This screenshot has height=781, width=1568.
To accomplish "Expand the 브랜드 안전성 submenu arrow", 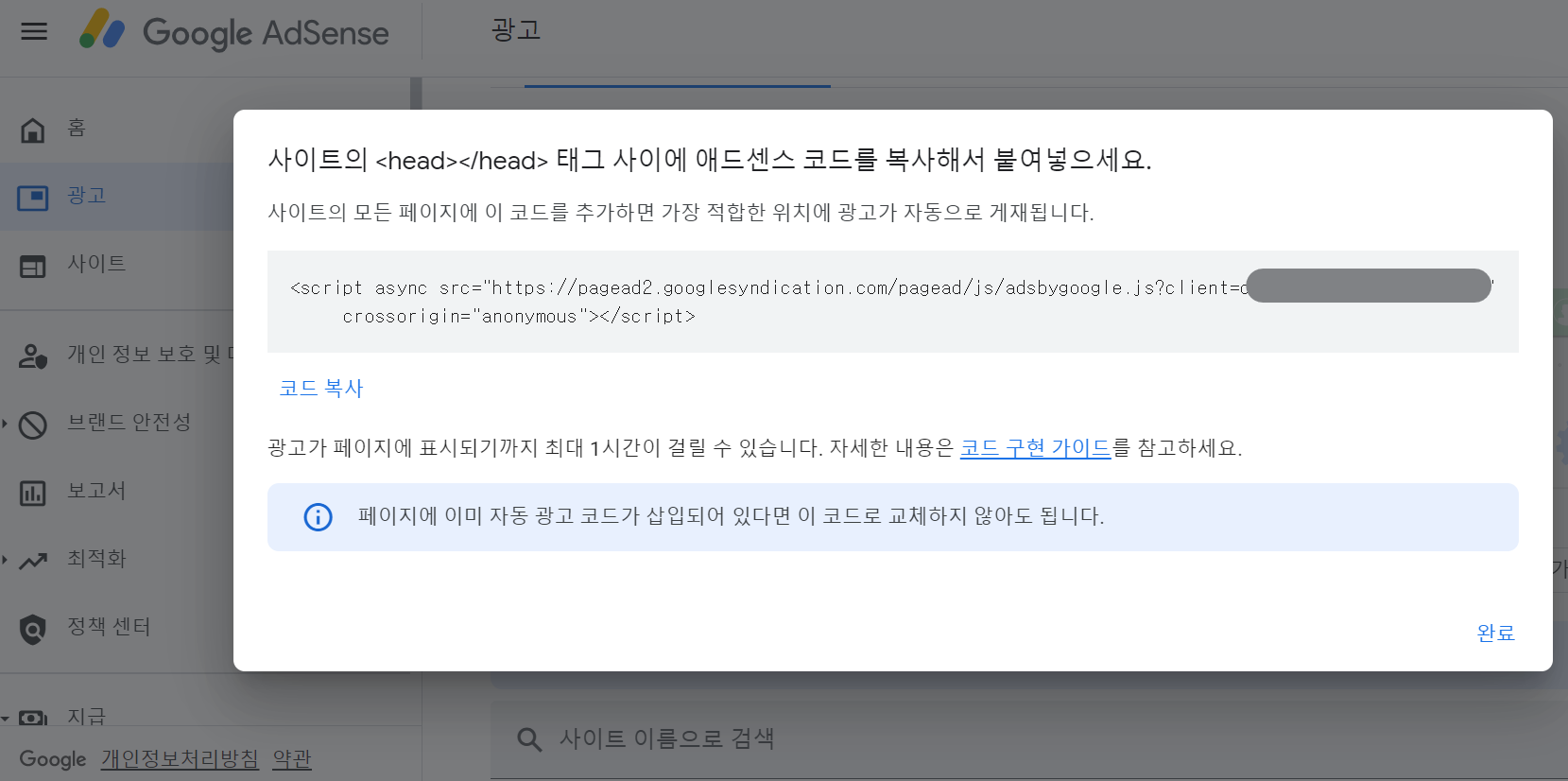I will tap(5, 424).
